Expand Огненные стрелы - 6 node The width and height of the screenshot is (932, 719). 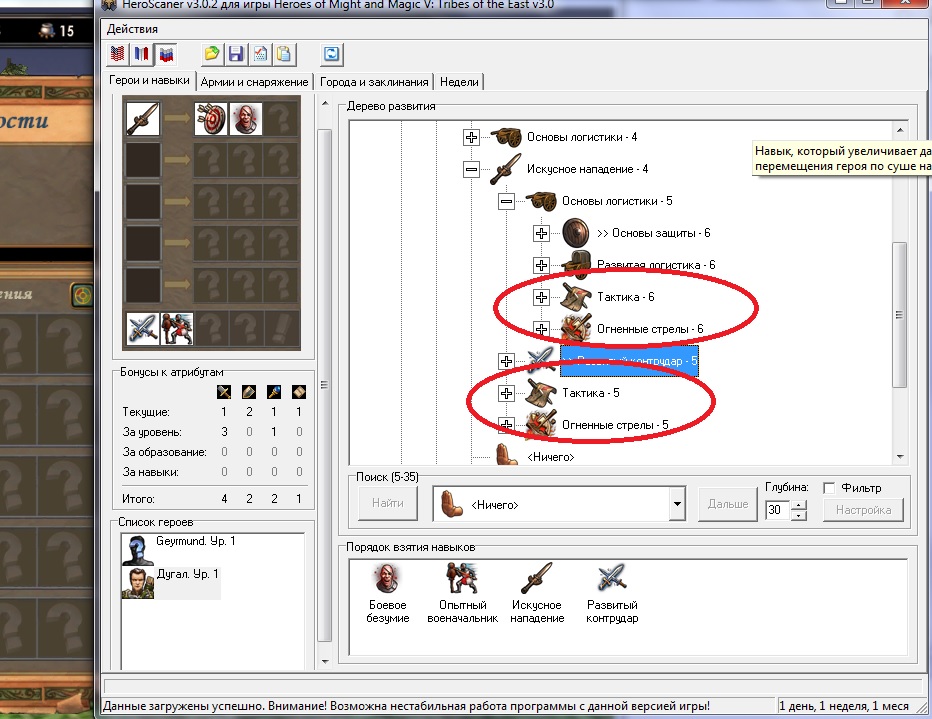pos(541,329)
